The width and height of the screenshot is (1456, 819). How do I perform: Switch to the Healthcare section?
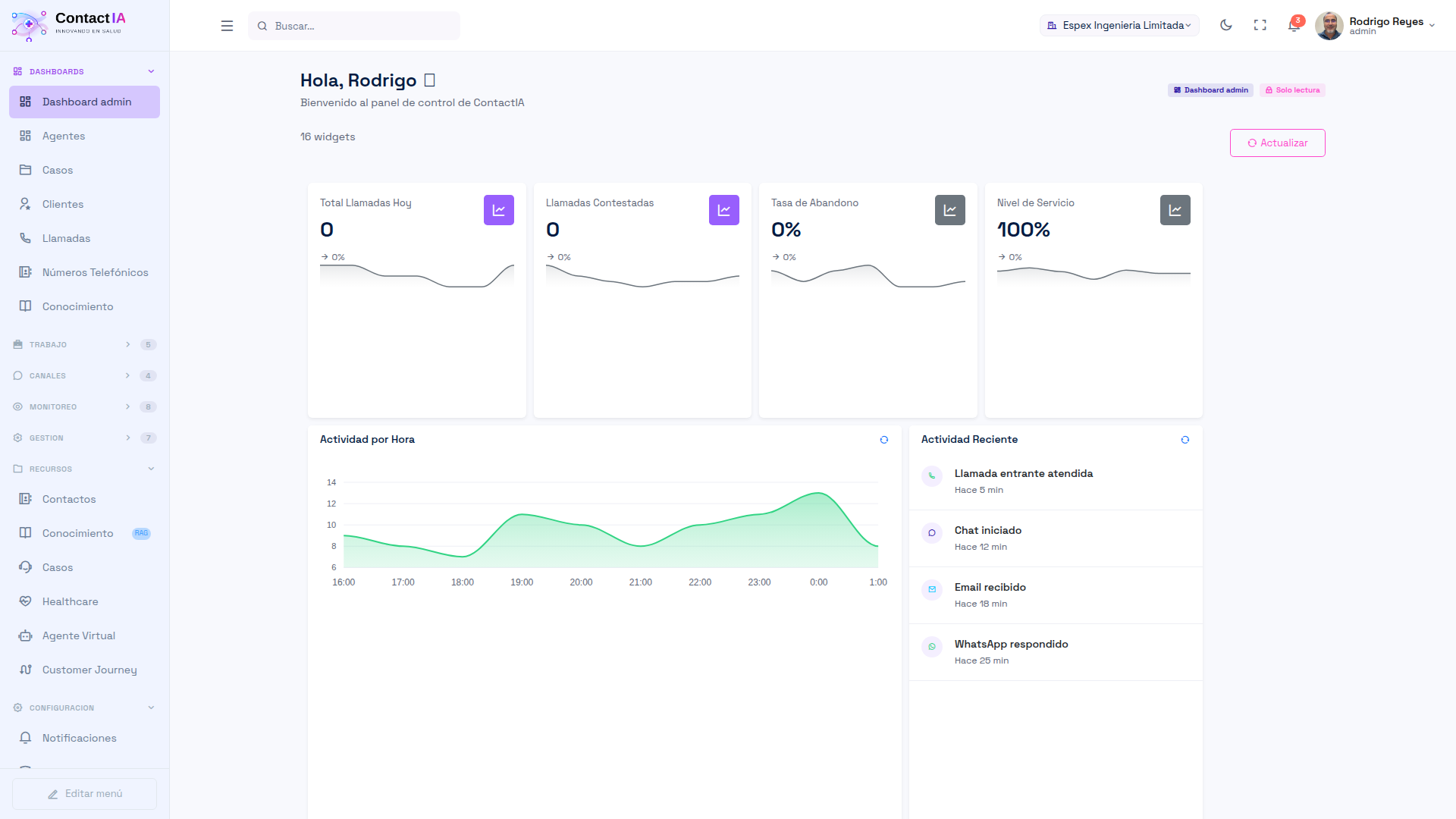(x=70, y=601)
